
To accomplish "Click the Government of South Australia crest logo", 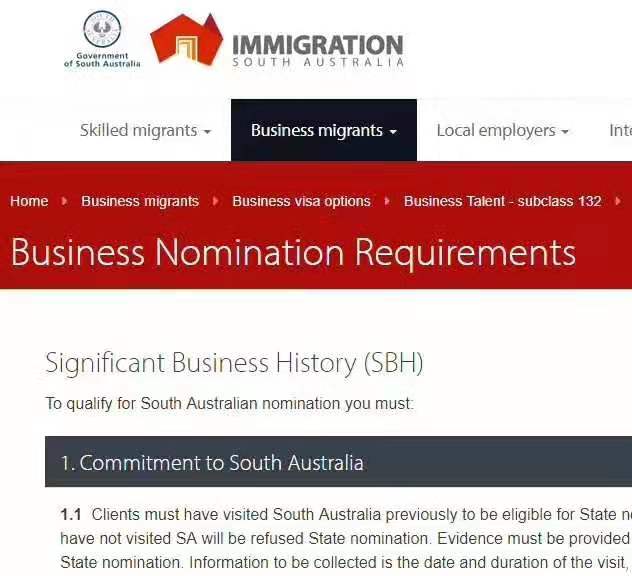I will pos(102,40).
